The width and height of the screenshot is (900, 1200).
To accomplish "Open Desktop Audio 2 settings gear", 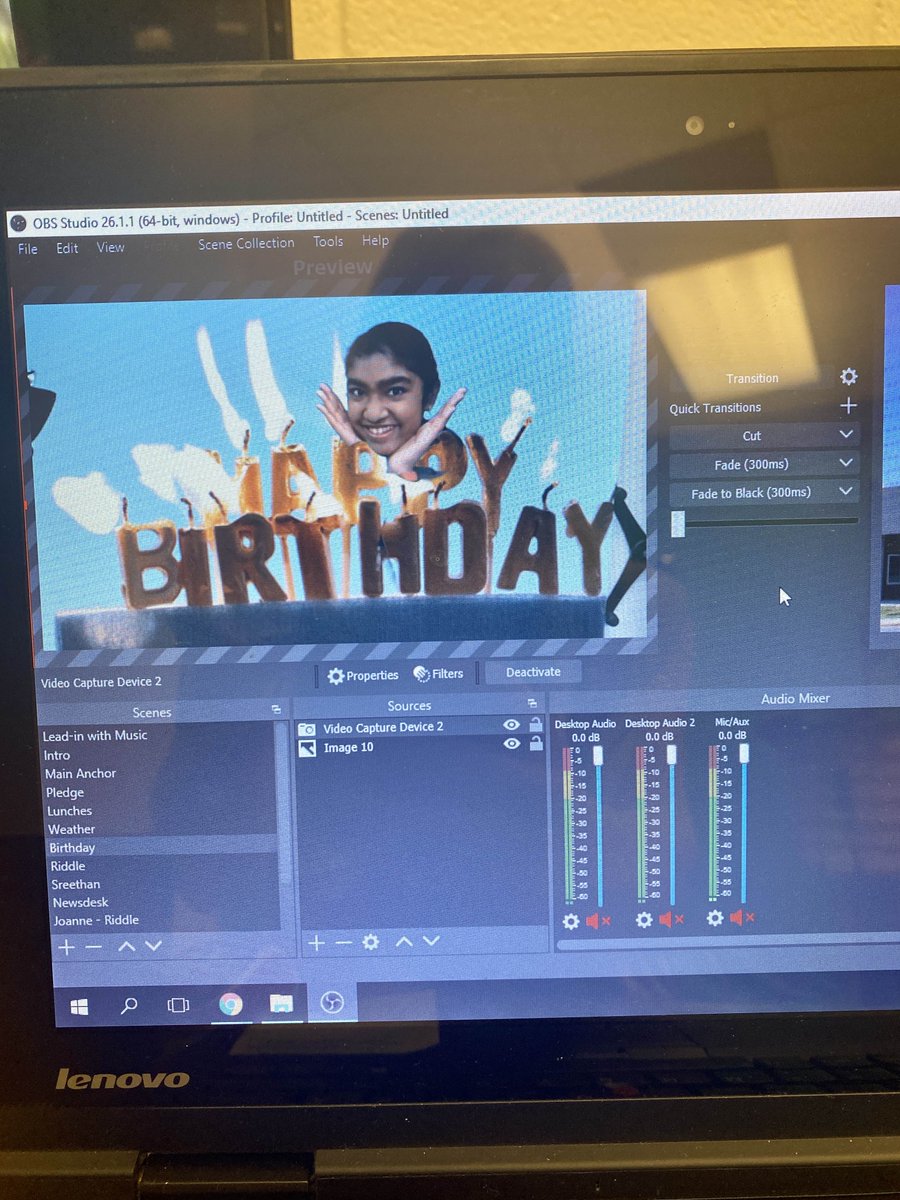I will (644, 920).
